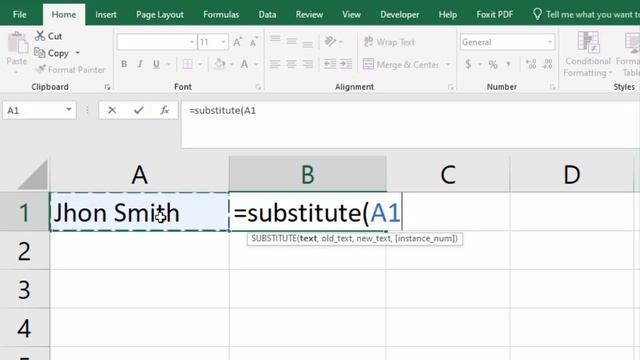
Task: Open the Name Box dropdown arrow
Action: click(69, 110)
